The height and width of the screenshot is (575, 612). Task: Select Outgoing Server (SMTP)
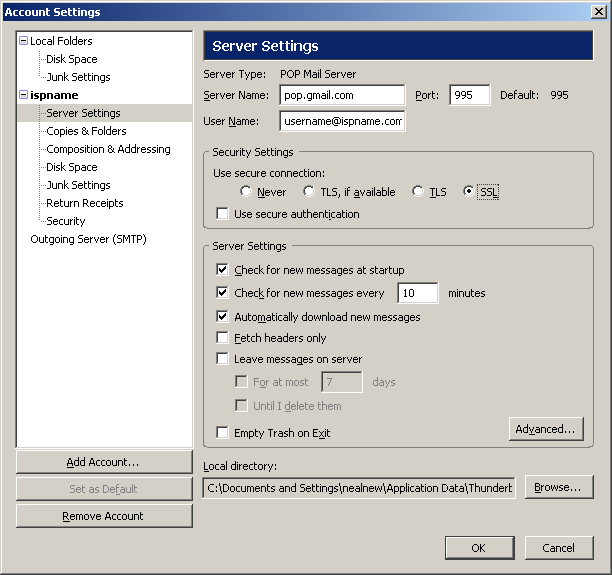(x=88, y=239)
